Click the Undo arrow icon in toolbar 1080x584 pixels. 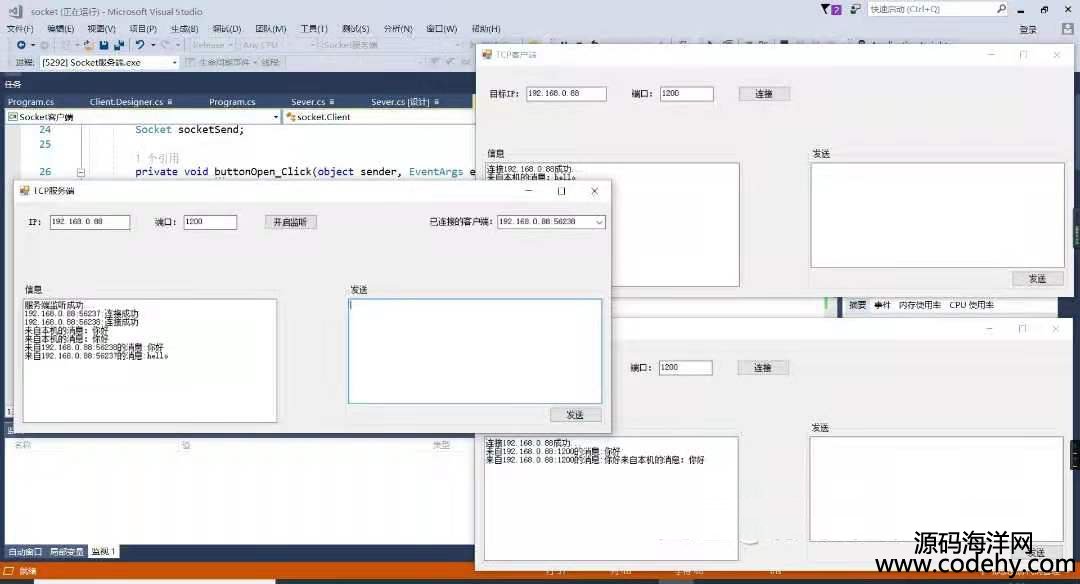140,45
